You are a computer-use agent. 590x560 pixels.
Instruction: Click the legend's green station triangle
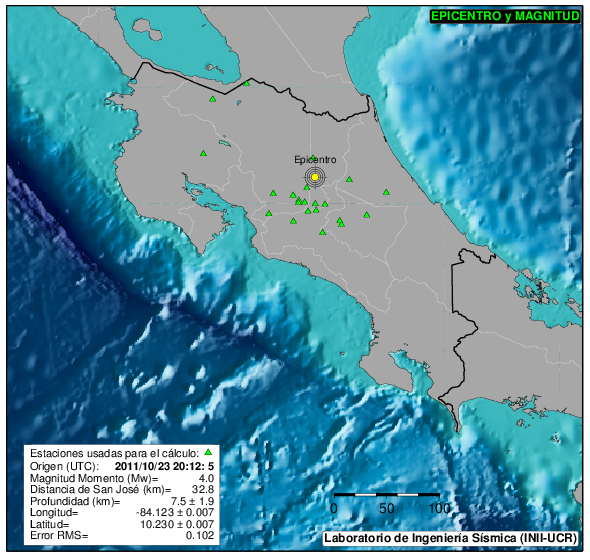[208, 452]
